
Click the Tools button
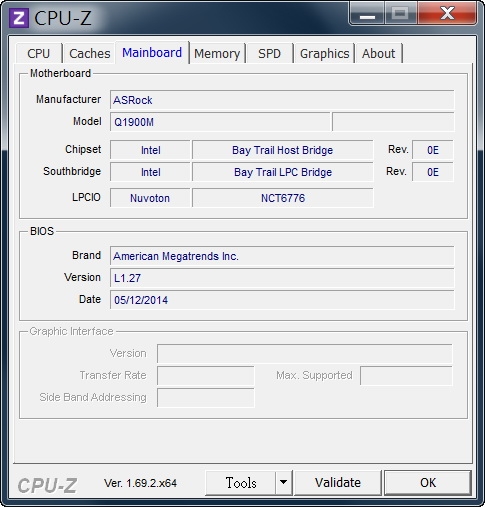(241, 483)
